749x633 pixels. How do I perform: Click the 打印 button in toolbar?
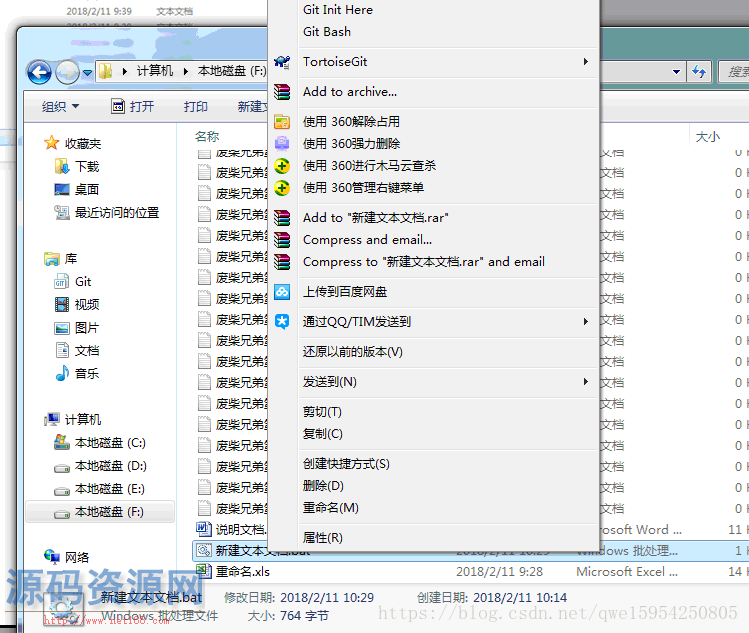[196, 107]
